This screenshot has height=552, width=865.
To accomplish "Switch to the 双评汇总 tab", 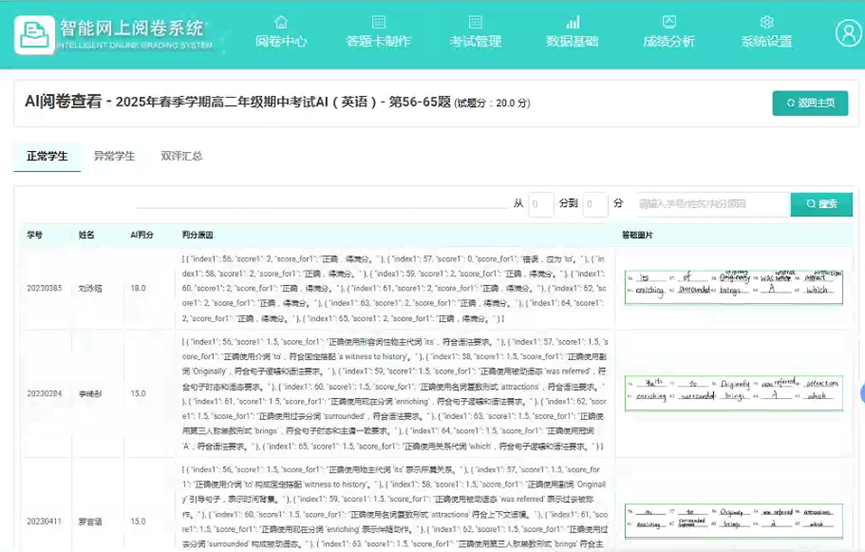I will coord(181,157).
